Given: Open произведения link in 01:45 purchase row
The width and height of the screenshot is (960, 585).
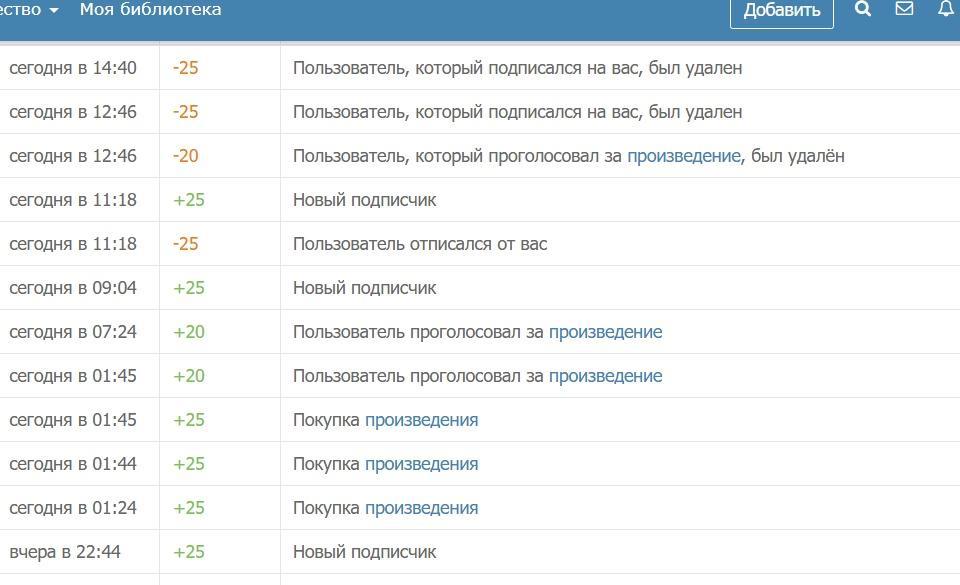Looking at the screenshot, I should coord(421,420).
